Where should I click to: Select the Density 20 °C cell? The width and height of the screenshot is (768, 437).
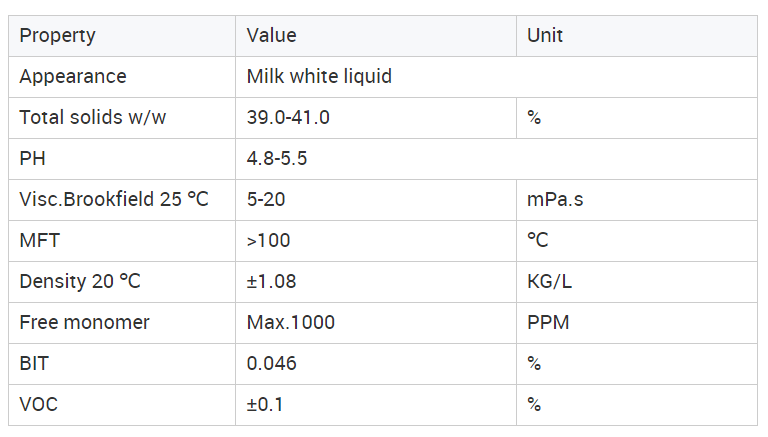click(122, 282)
